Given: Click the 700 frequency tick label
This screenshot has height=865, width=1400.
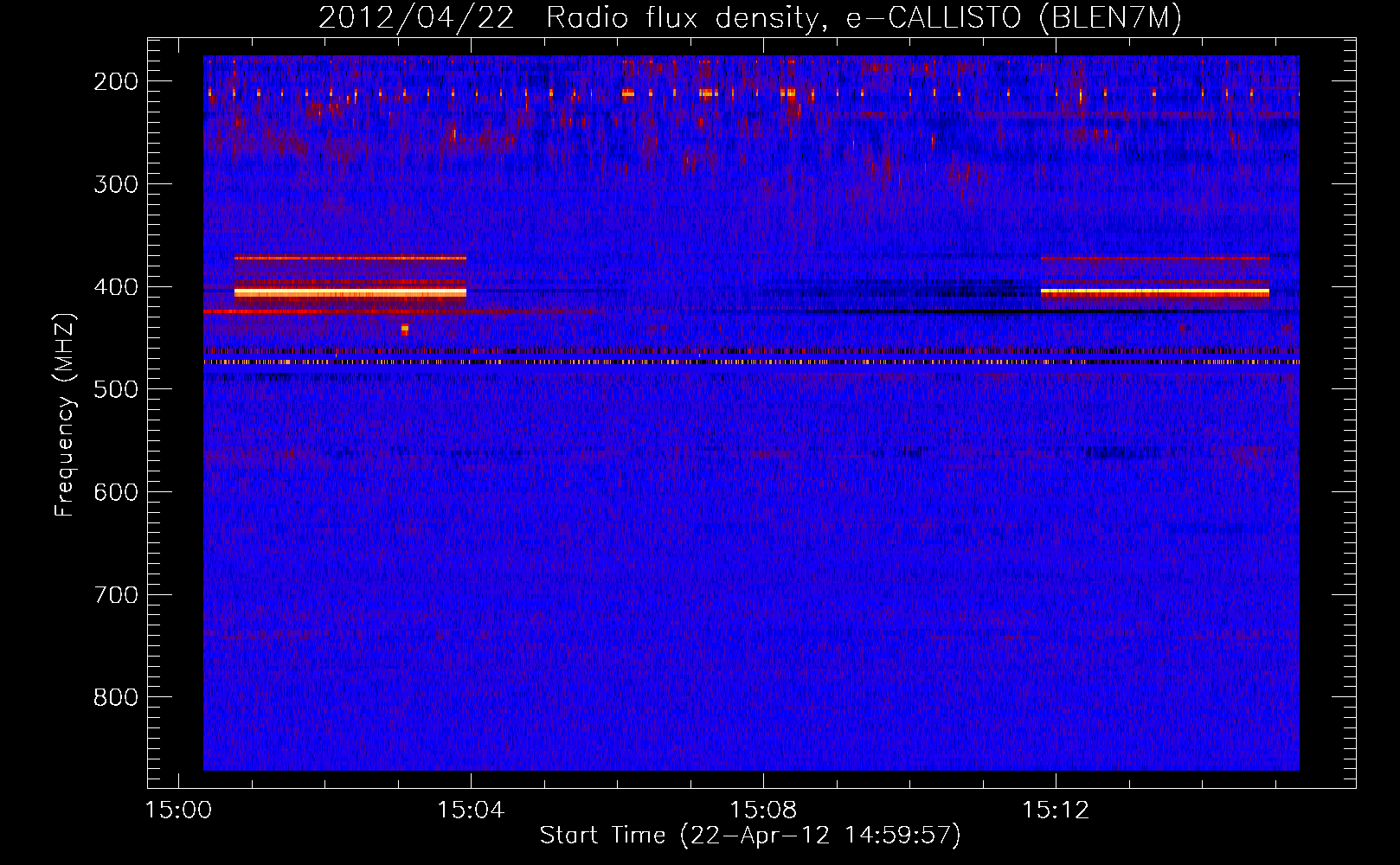Looking at the screenshot, I should click(x=116, y=595).
